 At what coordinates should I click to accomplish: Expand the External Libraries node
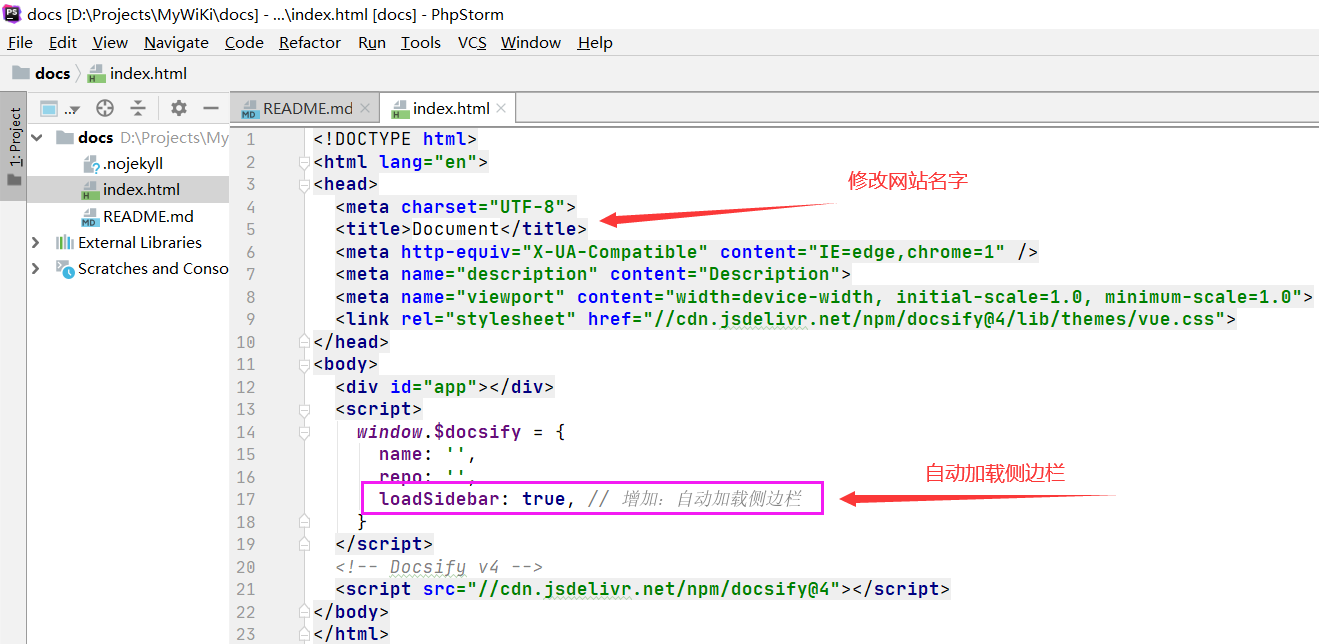pyautogui.click(x=37, y=242)
